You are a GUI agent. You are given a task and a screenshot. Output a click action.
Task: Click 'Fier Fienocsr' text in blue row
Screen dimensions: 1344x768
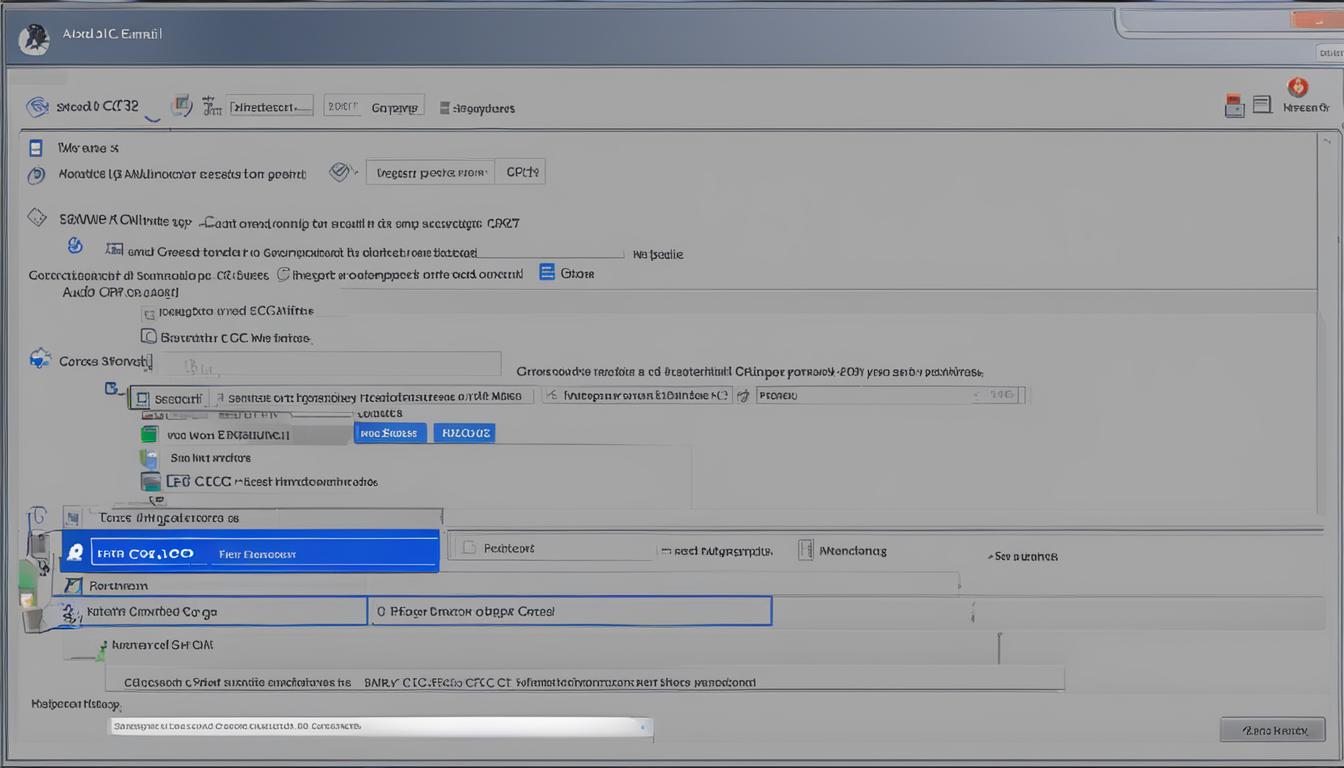pyautogui.click(x=257, y=553)
